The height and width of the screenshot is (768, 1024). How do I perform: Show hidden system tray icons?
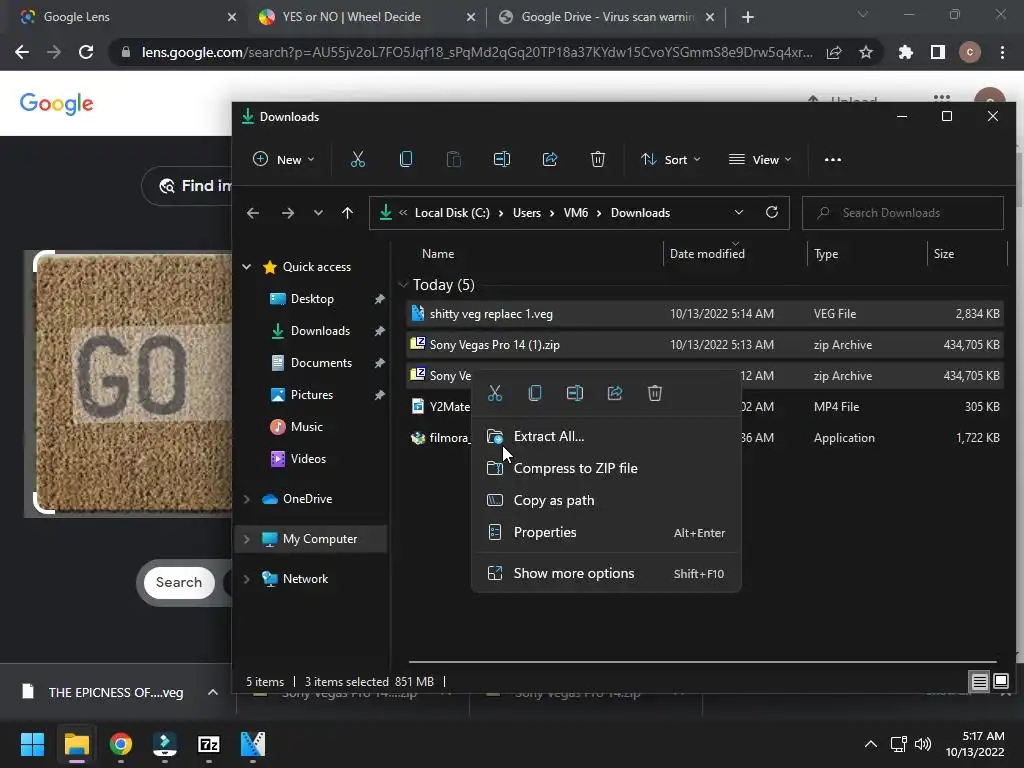click(x=871, y=744)
